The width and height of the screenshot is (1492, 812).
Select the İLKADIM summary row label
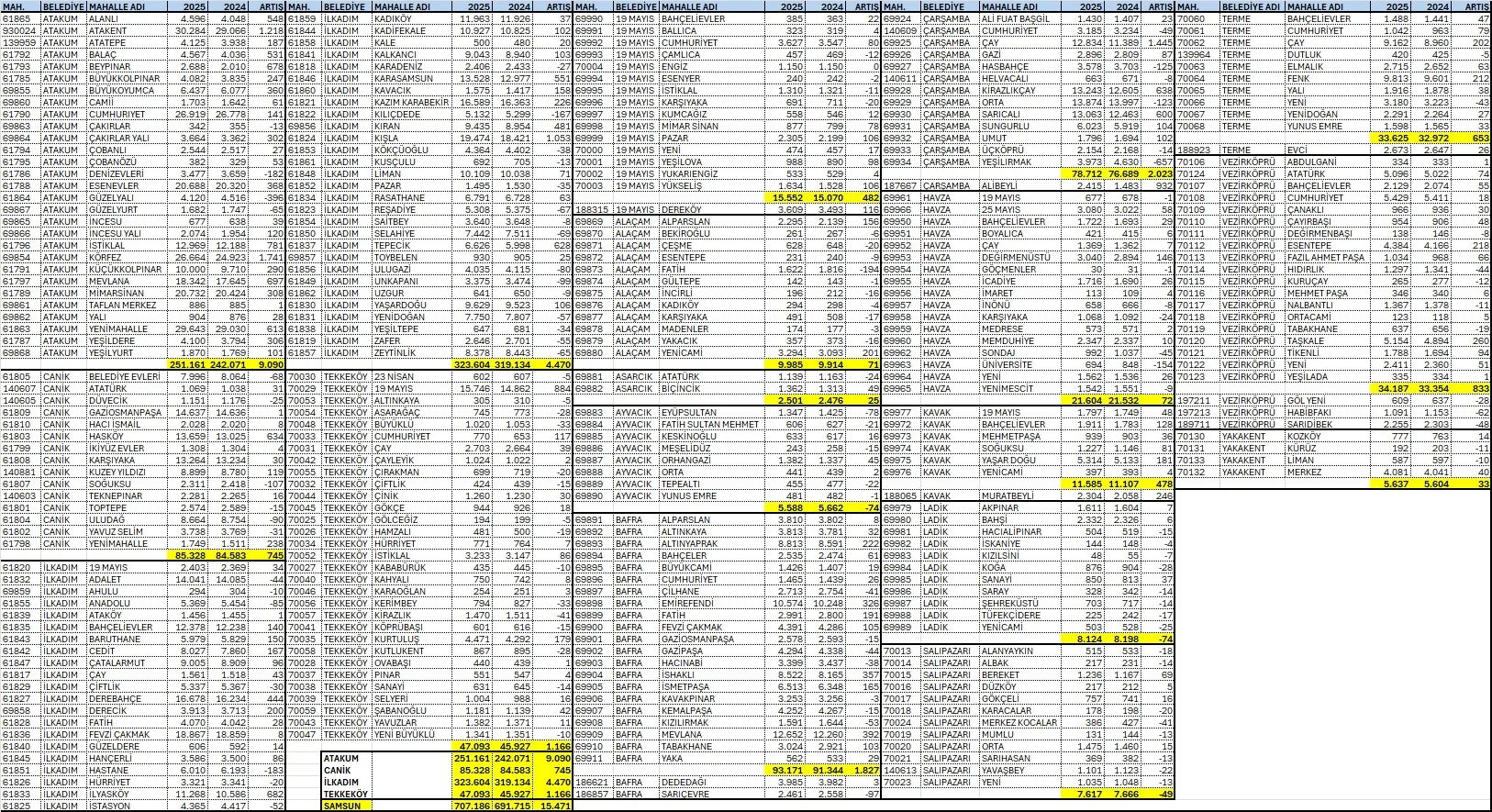tap(341, 782)
